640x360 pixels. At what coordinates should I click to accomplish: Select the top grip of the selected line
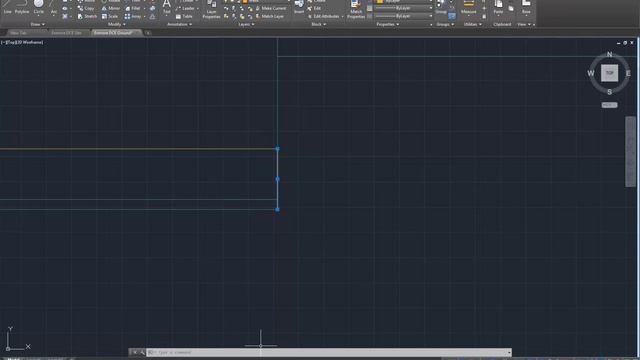point(278,149)
